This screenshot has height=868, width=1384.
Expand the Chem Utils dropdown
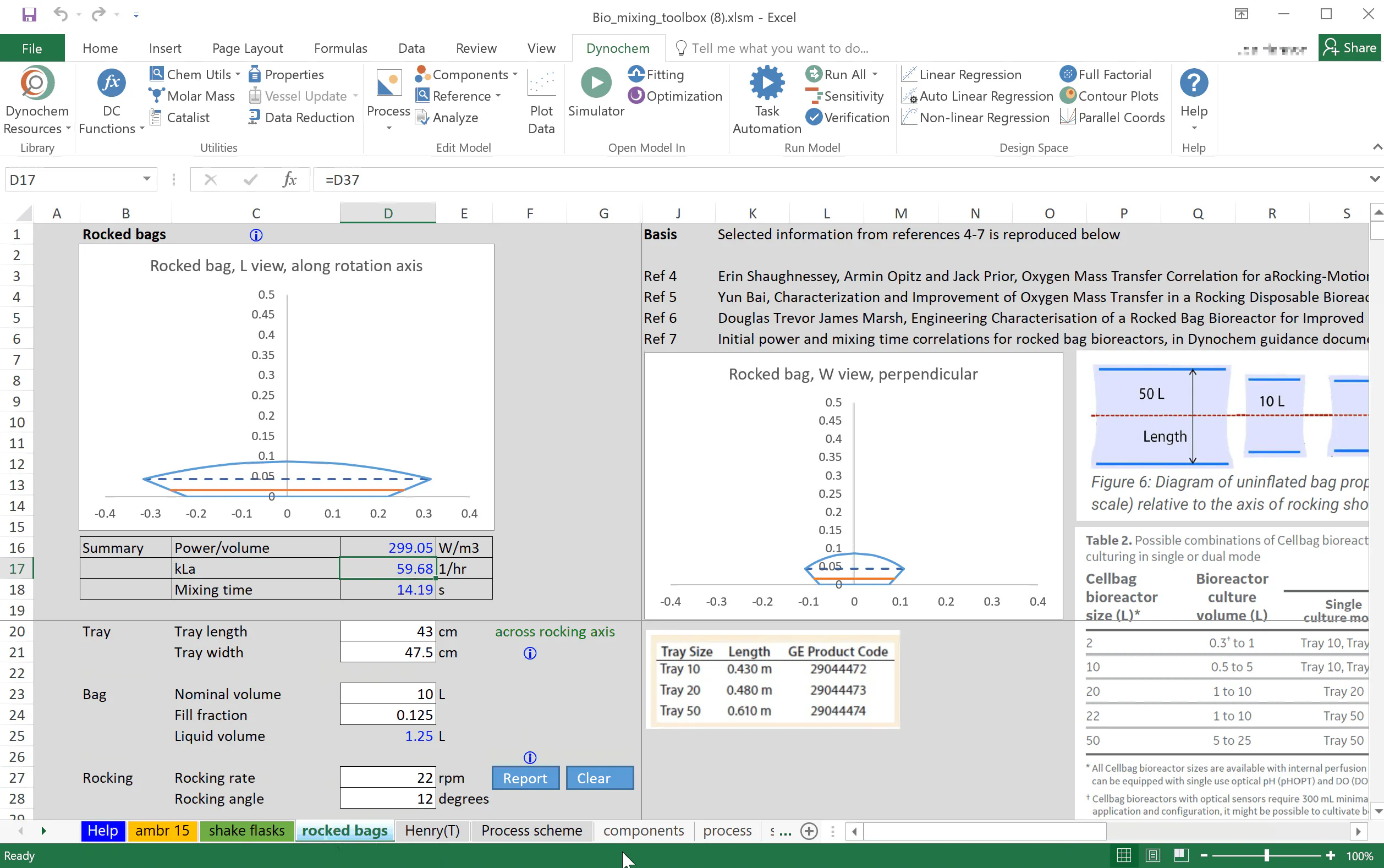[238, 75]
